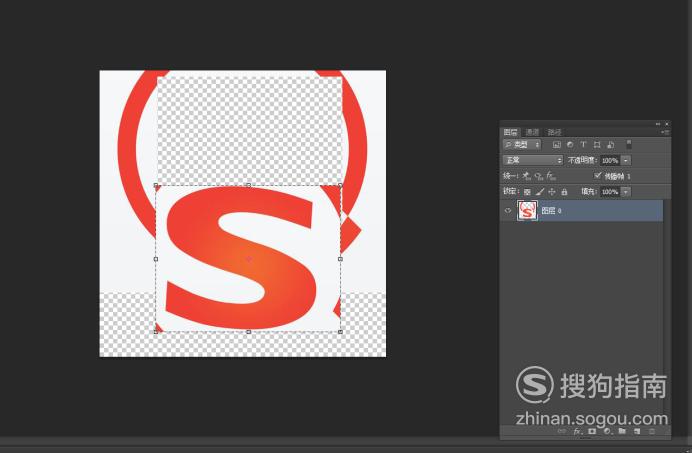The height and width of the screenshot is (453, 692).
Task: Click the bottom-center transform handle
Action: pos(248,332)
